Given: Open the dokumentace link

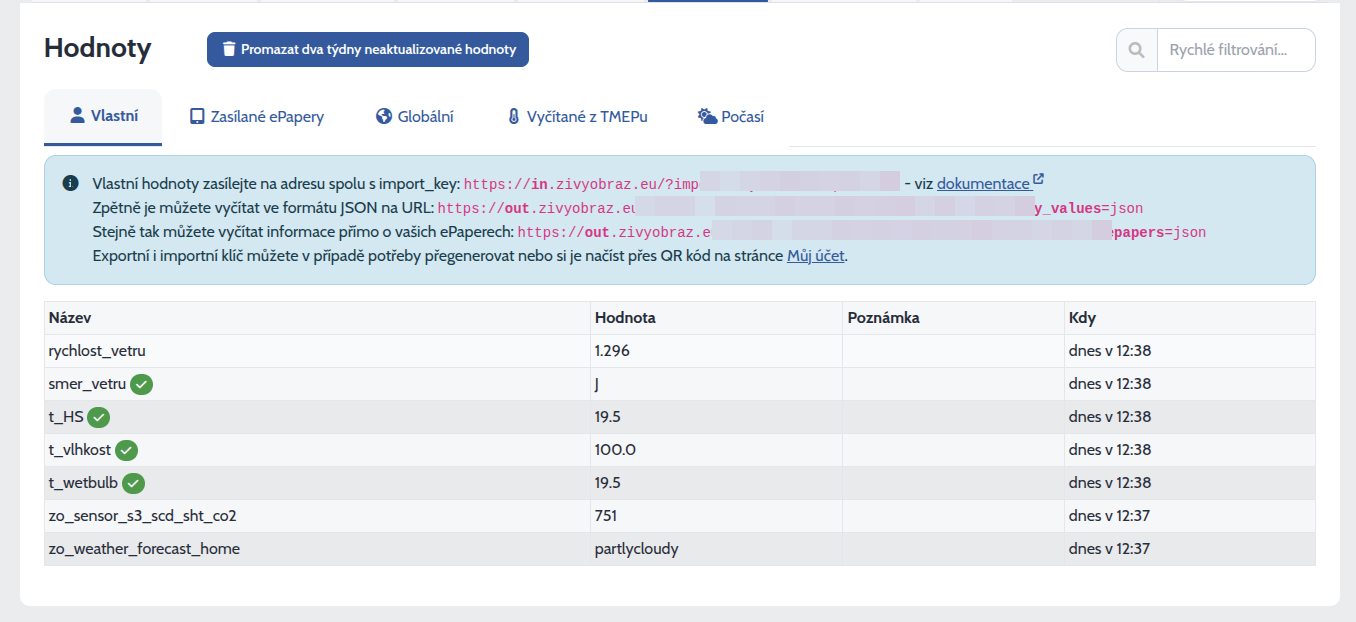Looking at the screenshot, I should pos(983,183).
